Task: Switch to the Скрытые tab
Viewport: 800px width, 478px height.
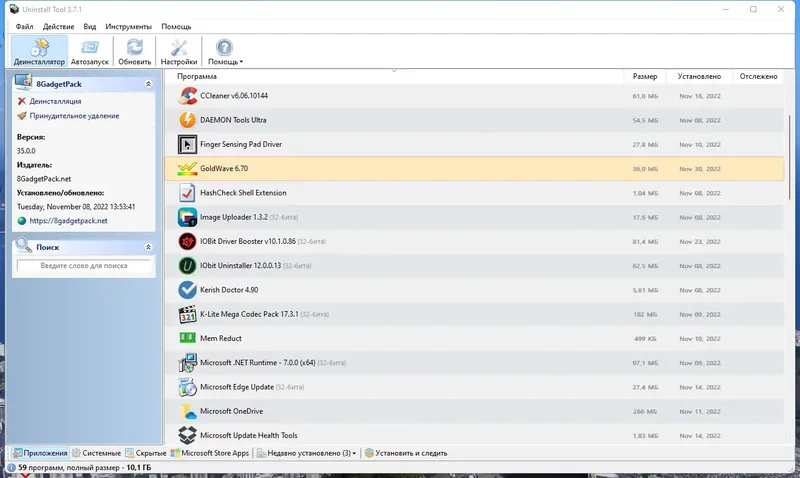Action: 146,453
